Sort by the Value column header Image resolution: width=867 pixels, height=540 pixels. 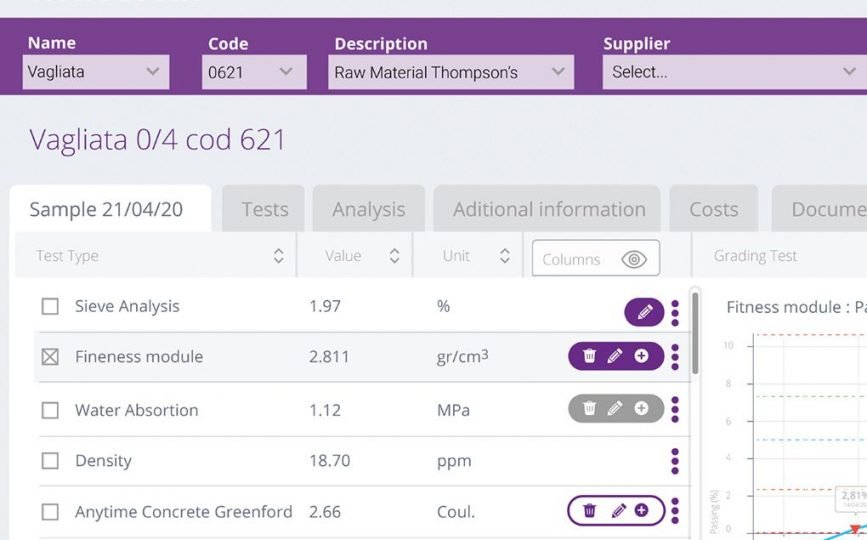[x=394, y=256]
